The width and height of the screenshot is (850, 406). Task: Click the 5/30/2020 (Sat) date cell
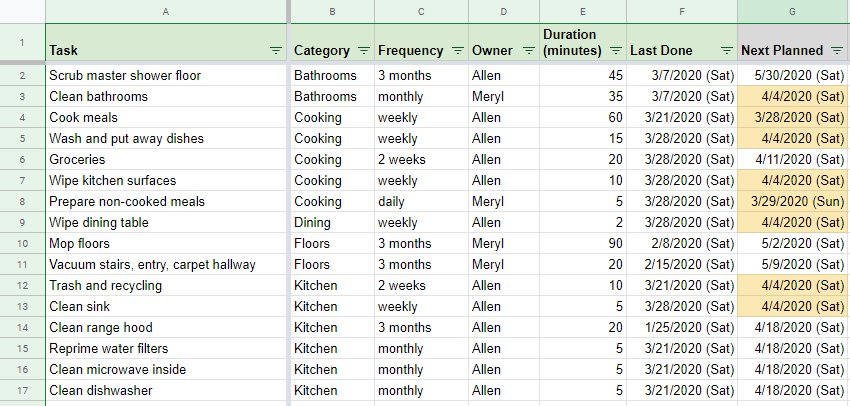tap(793, 75)
